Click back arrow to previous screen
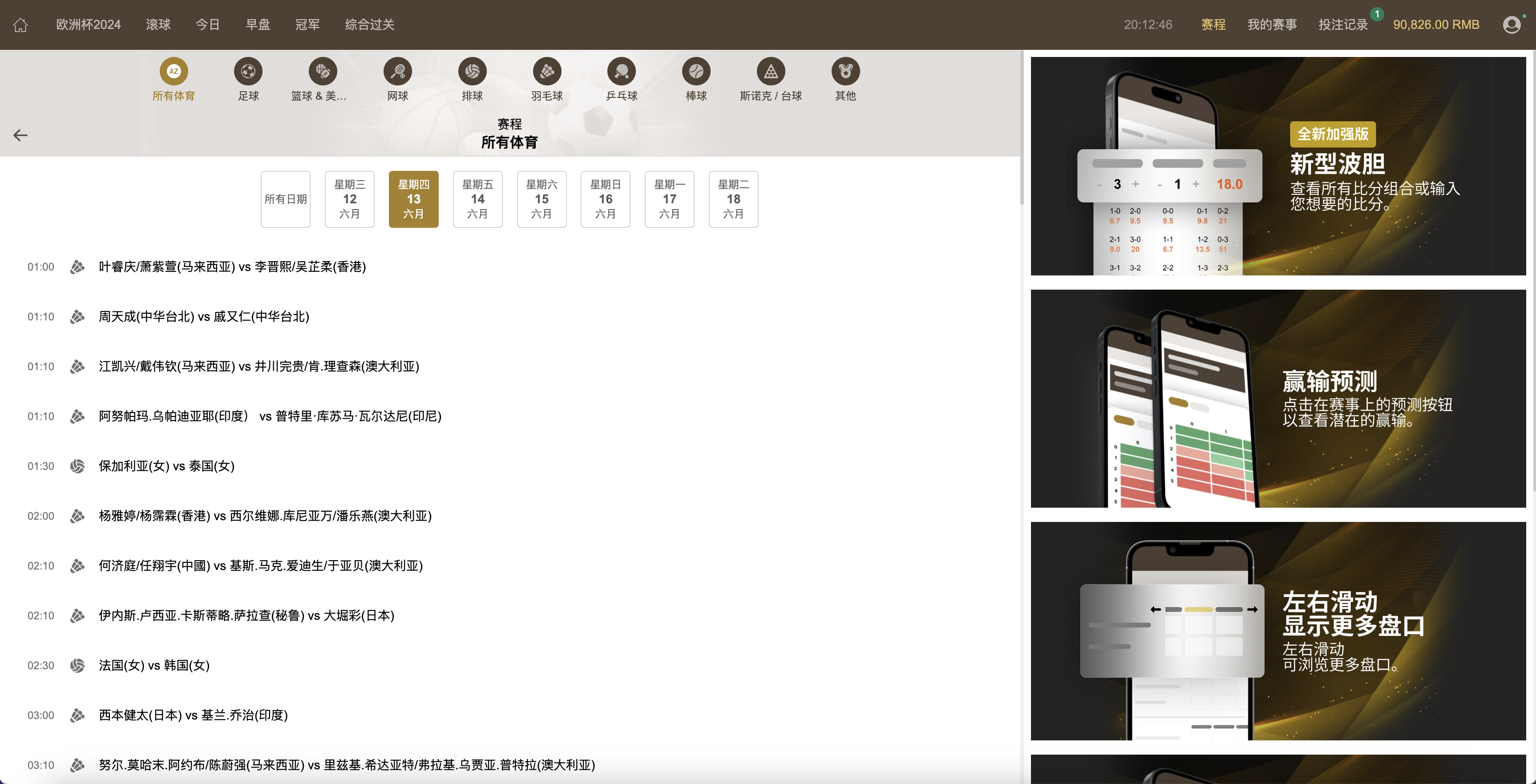 21,135
